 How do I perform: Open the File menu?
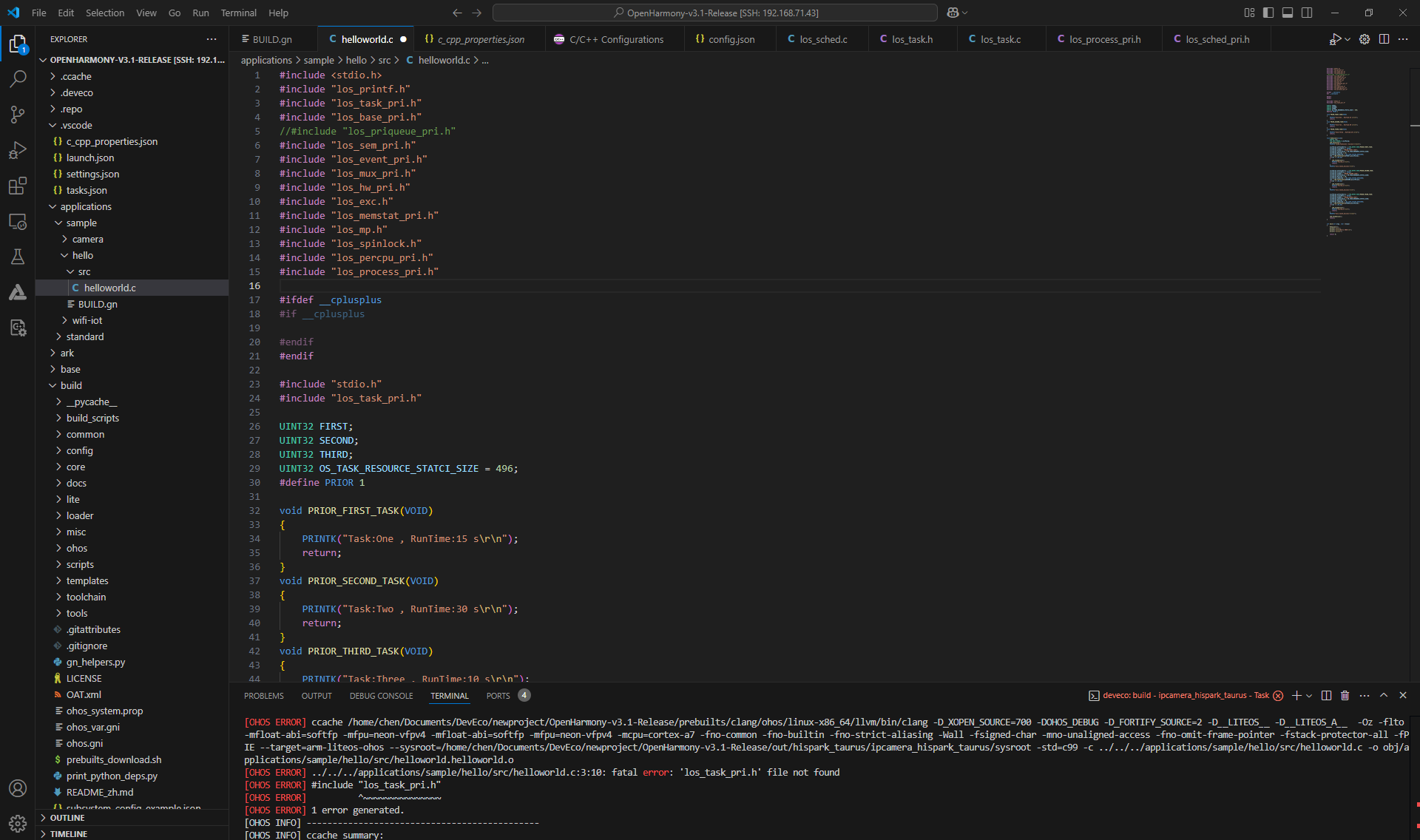39,13
